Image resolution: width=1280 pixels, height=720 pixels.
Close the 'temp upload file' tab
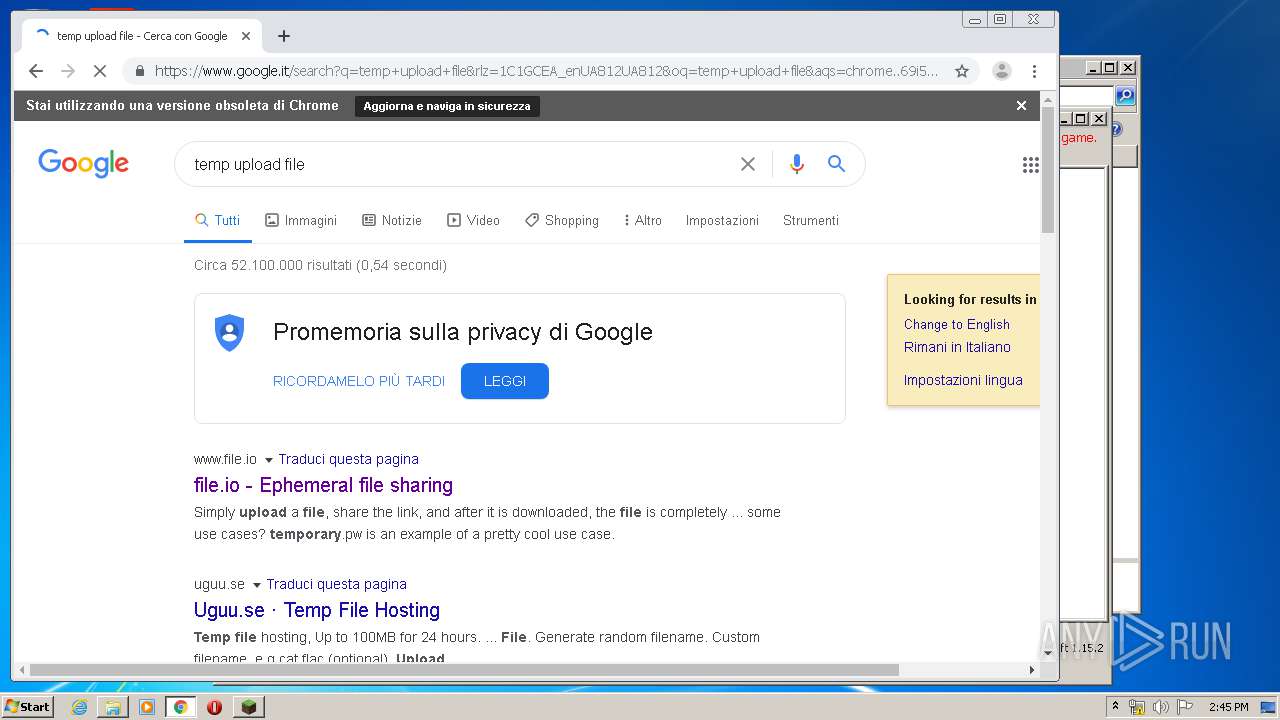pos(246,36)
